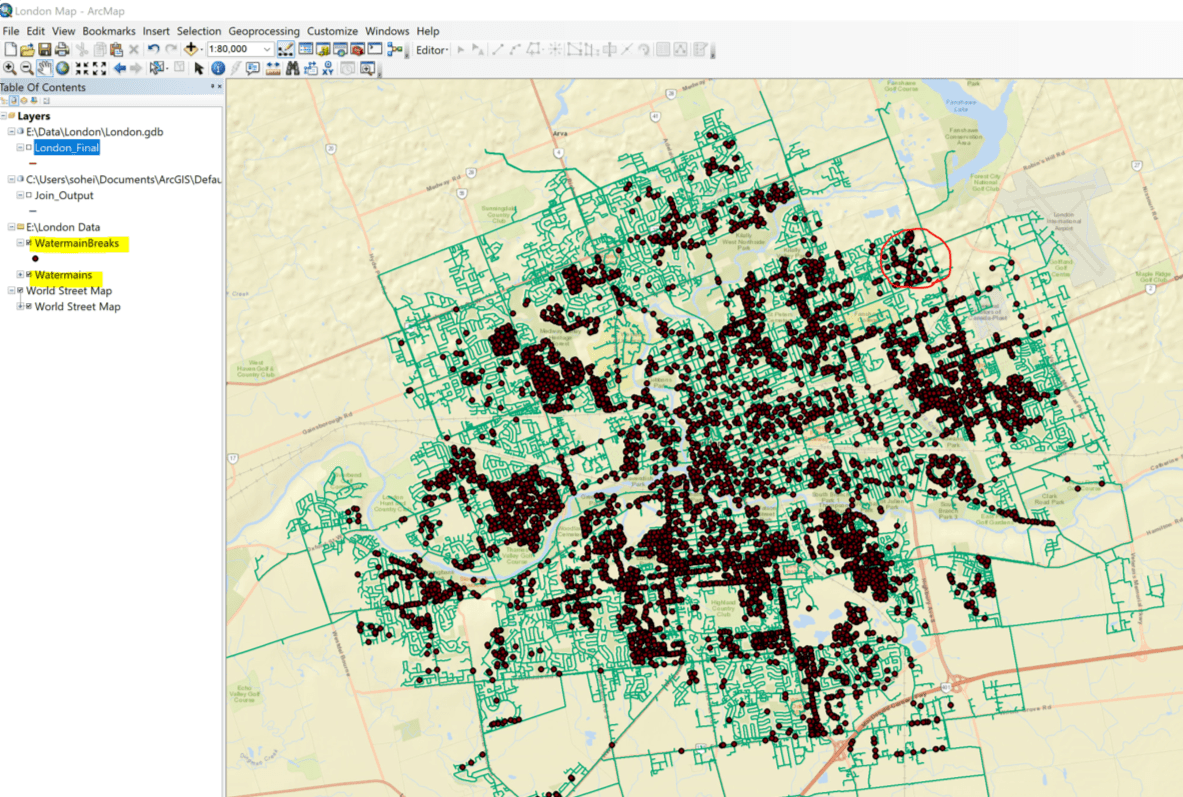
Task: Switch TOC to List By Source
Action: pos(14,100)
